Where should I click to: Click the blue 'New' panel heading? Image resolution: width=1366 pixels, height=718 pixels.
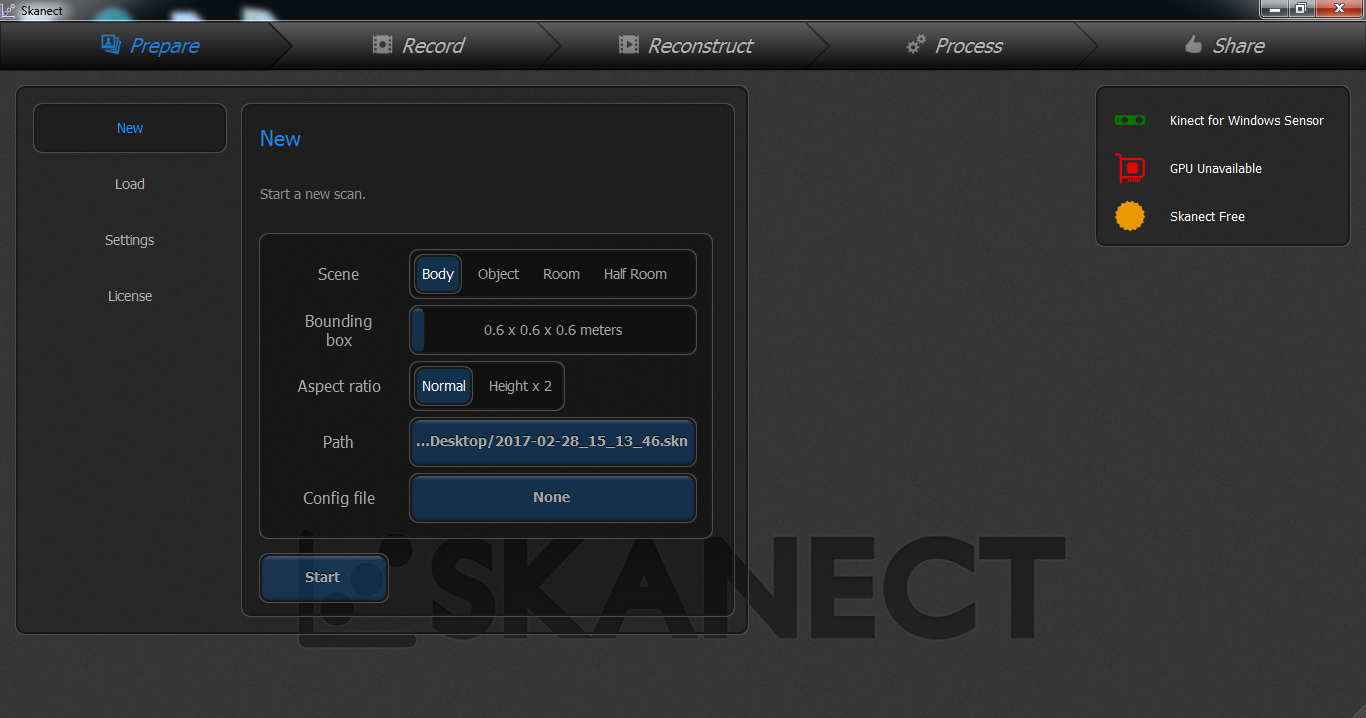tap(280, 139)
